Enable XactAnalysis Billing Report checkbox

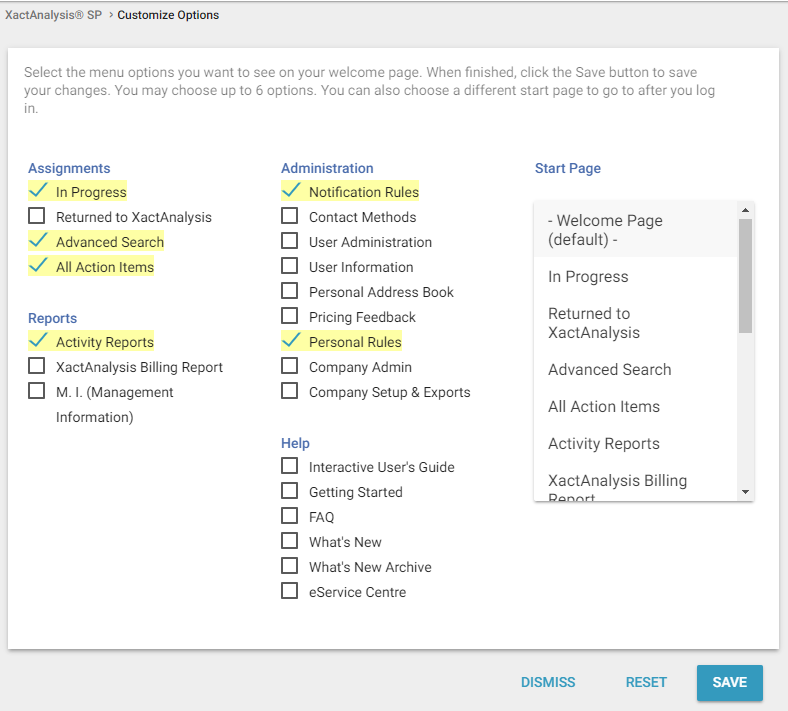pyautogui.click(x=37, y=366)
